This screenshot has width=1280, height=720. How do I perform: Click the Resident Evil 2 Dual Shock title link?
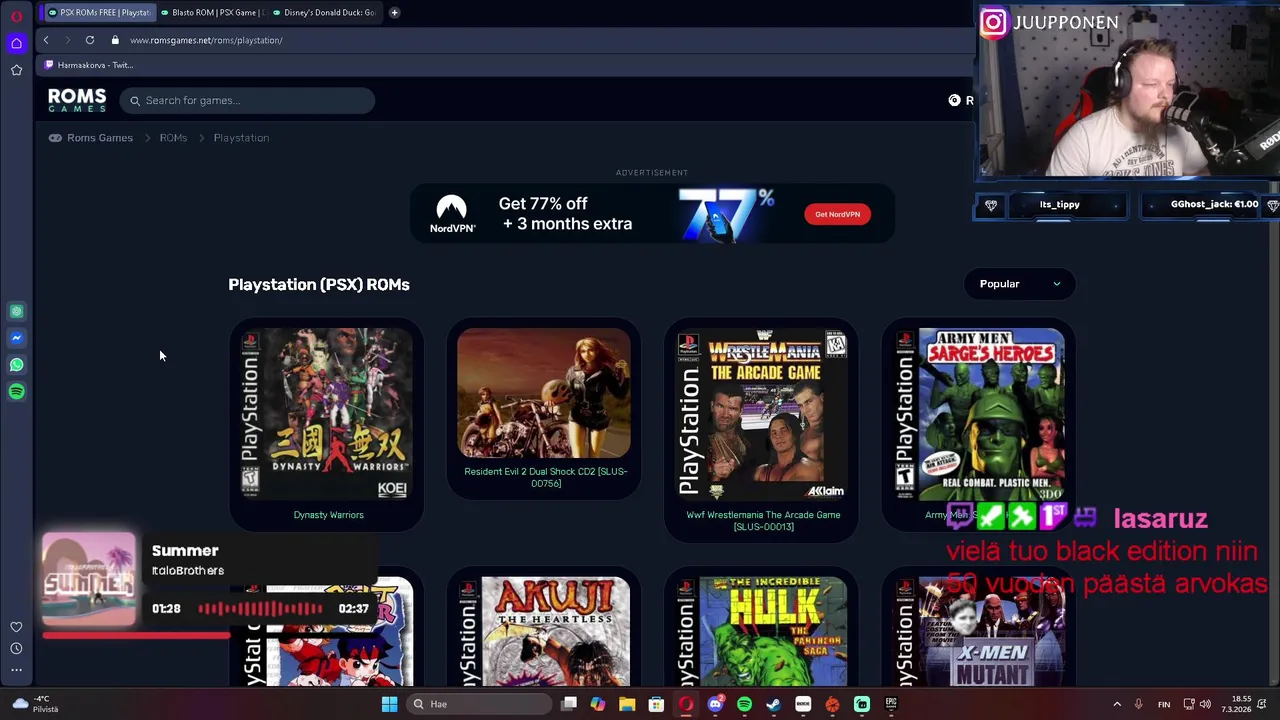click(x=546, y=477)
